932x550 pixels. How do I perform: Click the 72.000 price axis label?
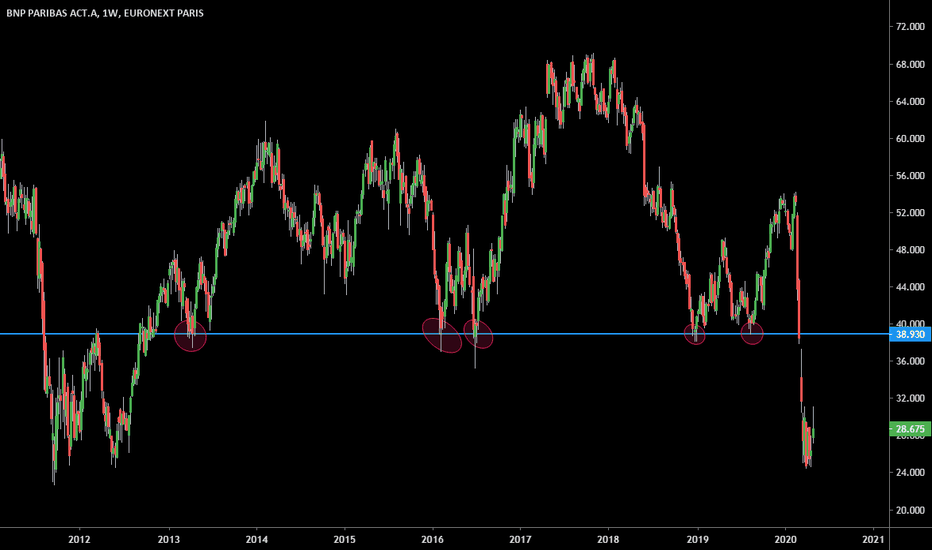[x=910, y=27]
